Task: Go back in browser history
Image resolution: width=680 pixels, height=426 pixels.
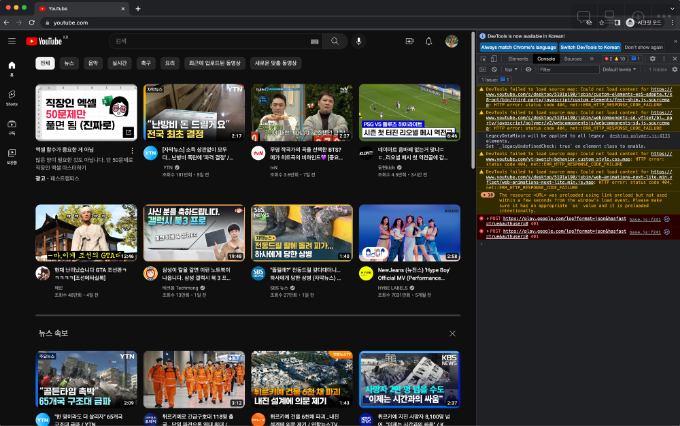Action: pyautogui.click(x=6, y=23)
